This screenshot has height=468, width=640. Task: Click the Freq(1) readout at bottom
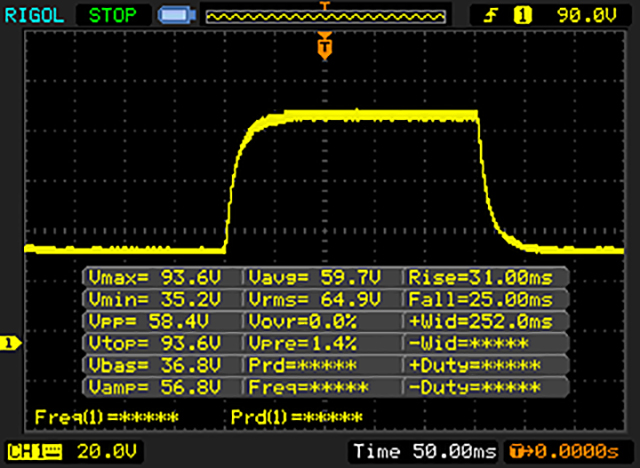click(107, 417)
